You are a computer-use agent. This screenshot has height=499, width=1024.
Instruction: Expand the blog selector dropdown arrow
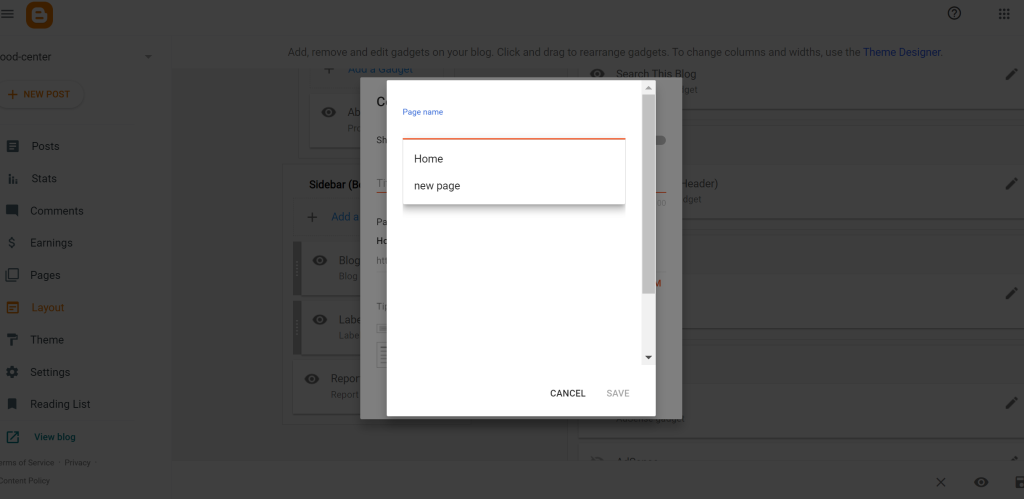(148, 57)
